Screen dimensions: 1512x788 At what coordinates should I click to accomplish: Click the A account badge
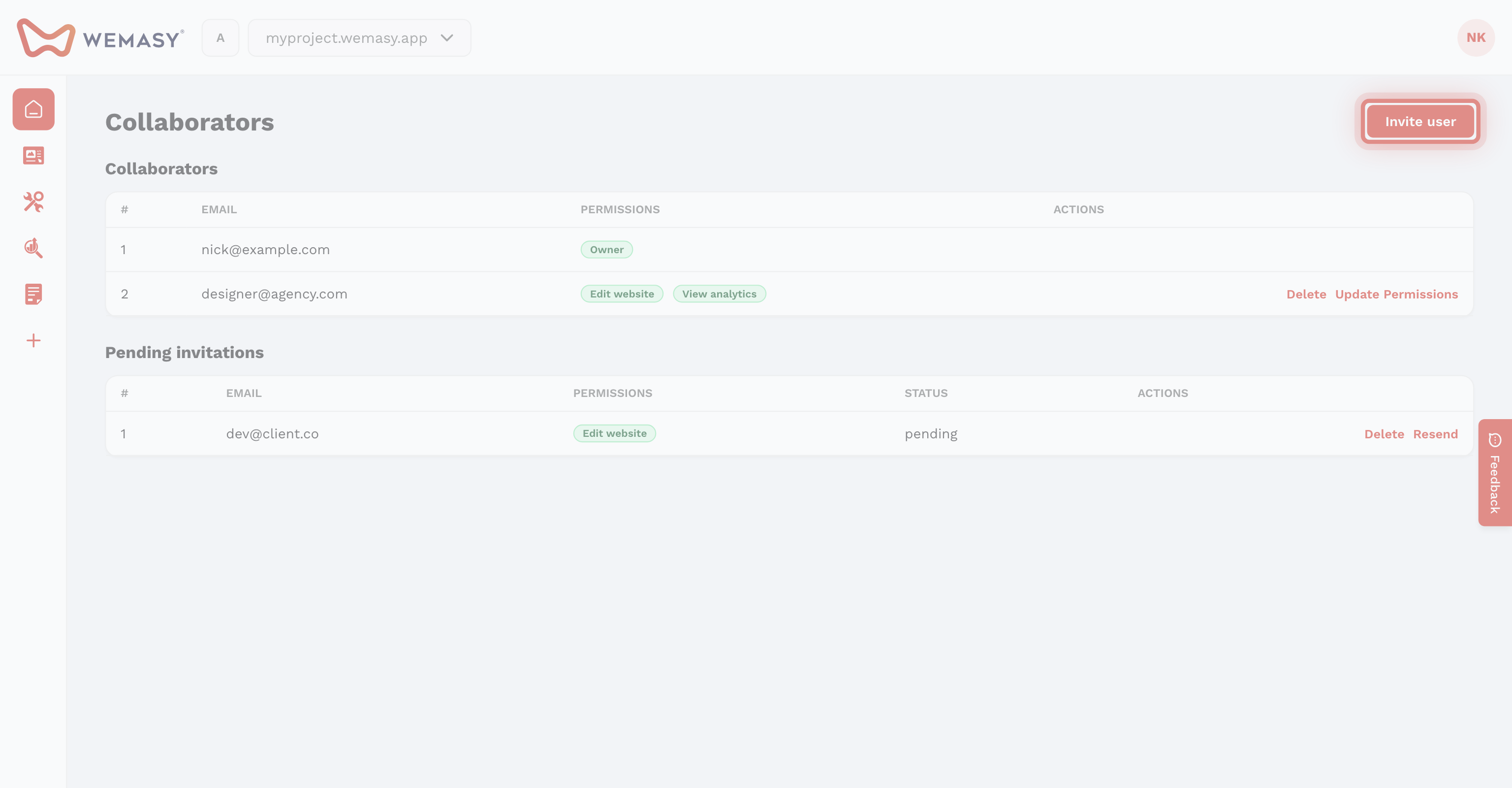click(220, 38)
